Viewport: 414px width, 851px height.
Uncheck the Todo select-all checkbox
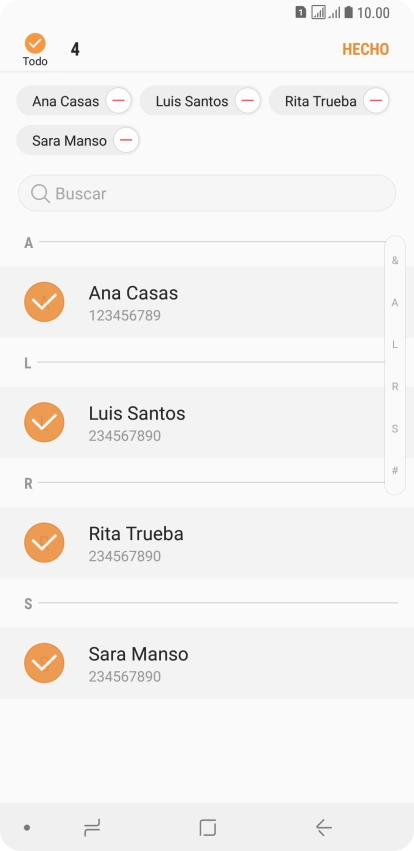tap(35, 43)
